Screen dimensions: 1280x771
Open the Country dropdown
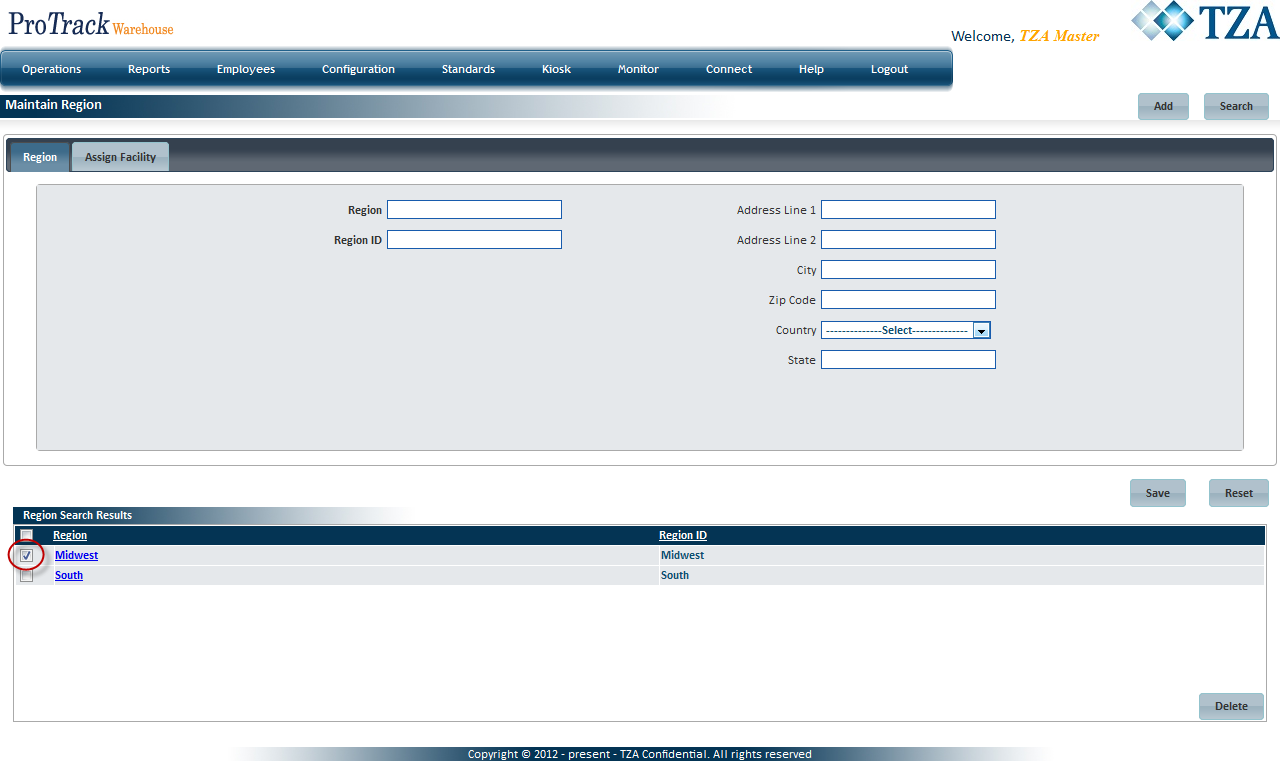(x=981, y=330)
